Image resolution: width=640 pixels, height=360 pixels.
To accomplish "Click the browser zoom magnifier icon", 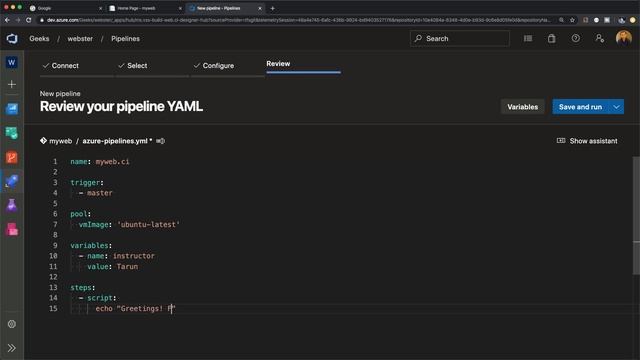I will (562, 20).
